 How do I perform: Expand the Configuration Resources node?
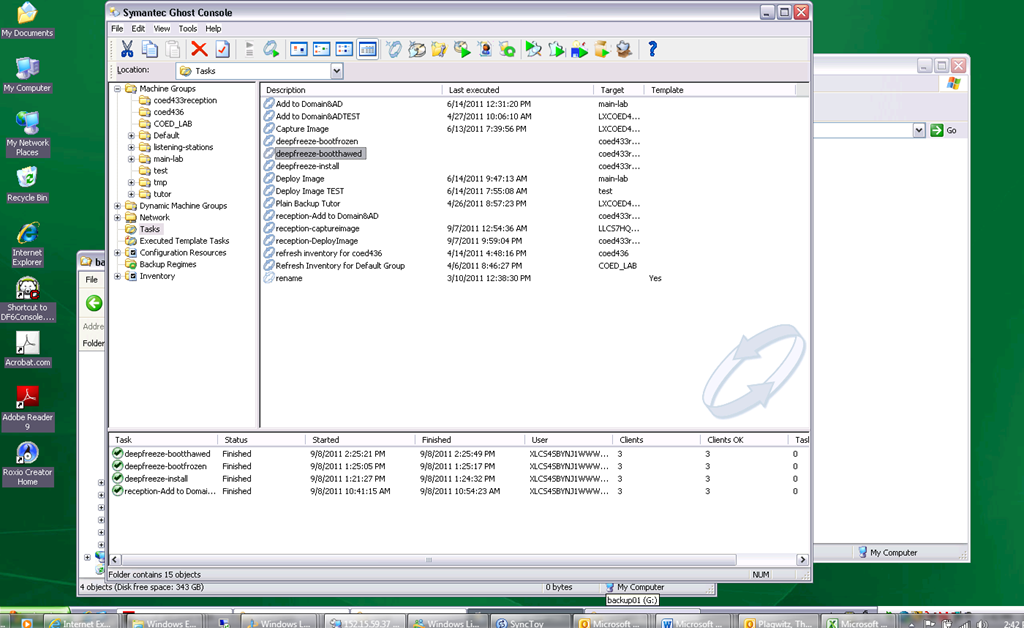[117, 253]
